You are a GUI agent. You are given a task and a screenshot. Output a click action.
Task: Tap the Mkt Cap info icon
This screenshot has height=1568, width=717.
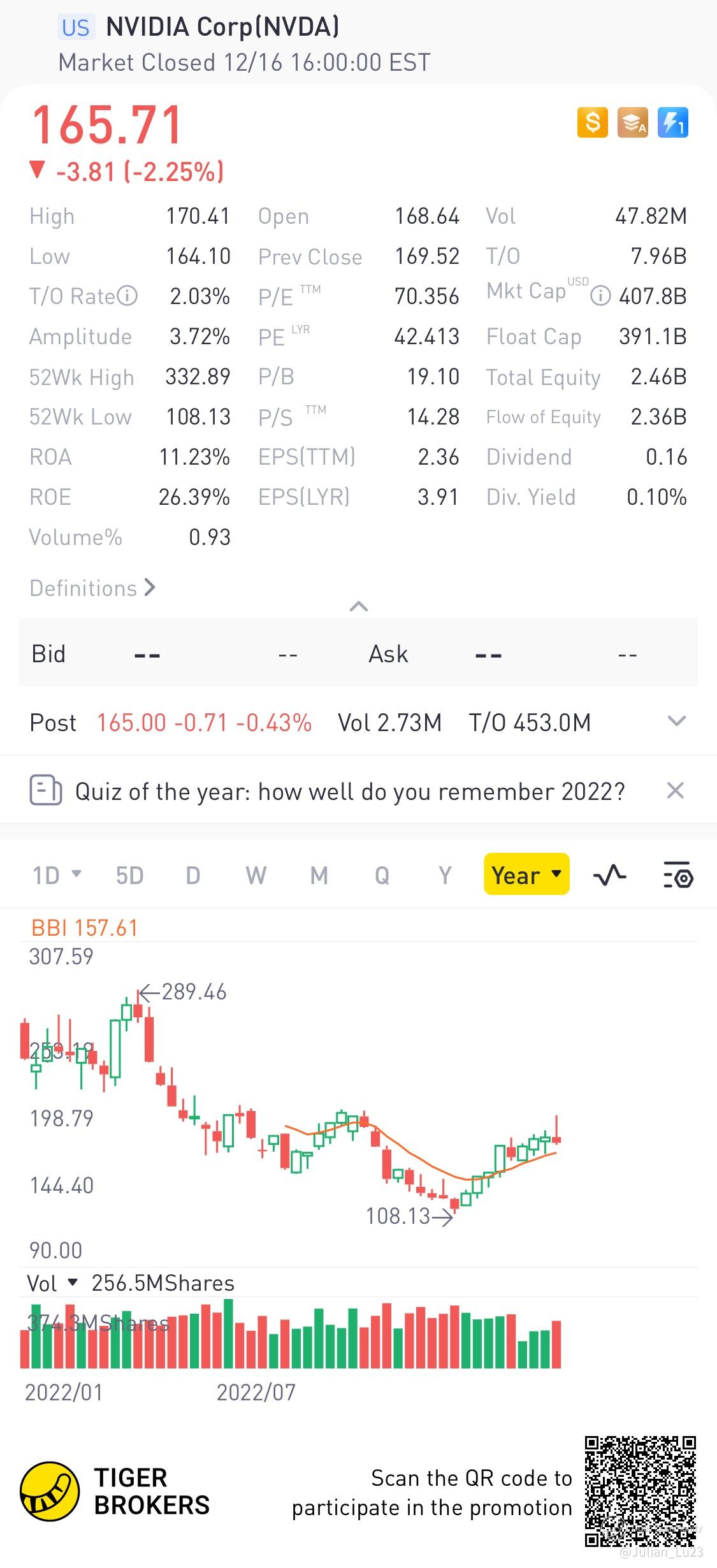(x=600, y=296)
